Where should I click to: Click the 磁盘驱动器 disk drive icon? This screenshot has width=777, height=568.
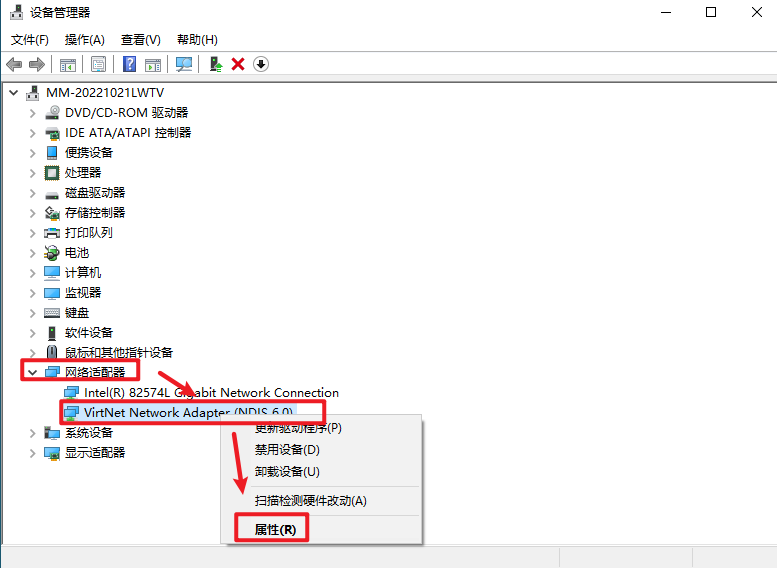click(52, 195)
